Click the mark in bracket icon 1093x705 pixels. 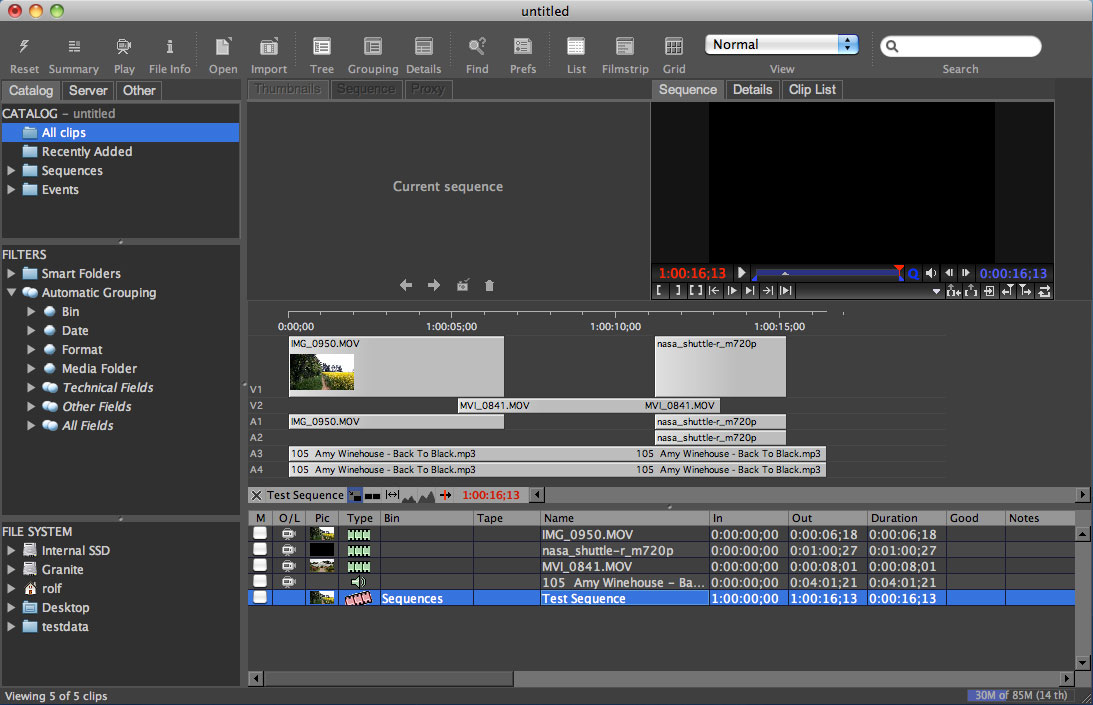coord(659,291)
